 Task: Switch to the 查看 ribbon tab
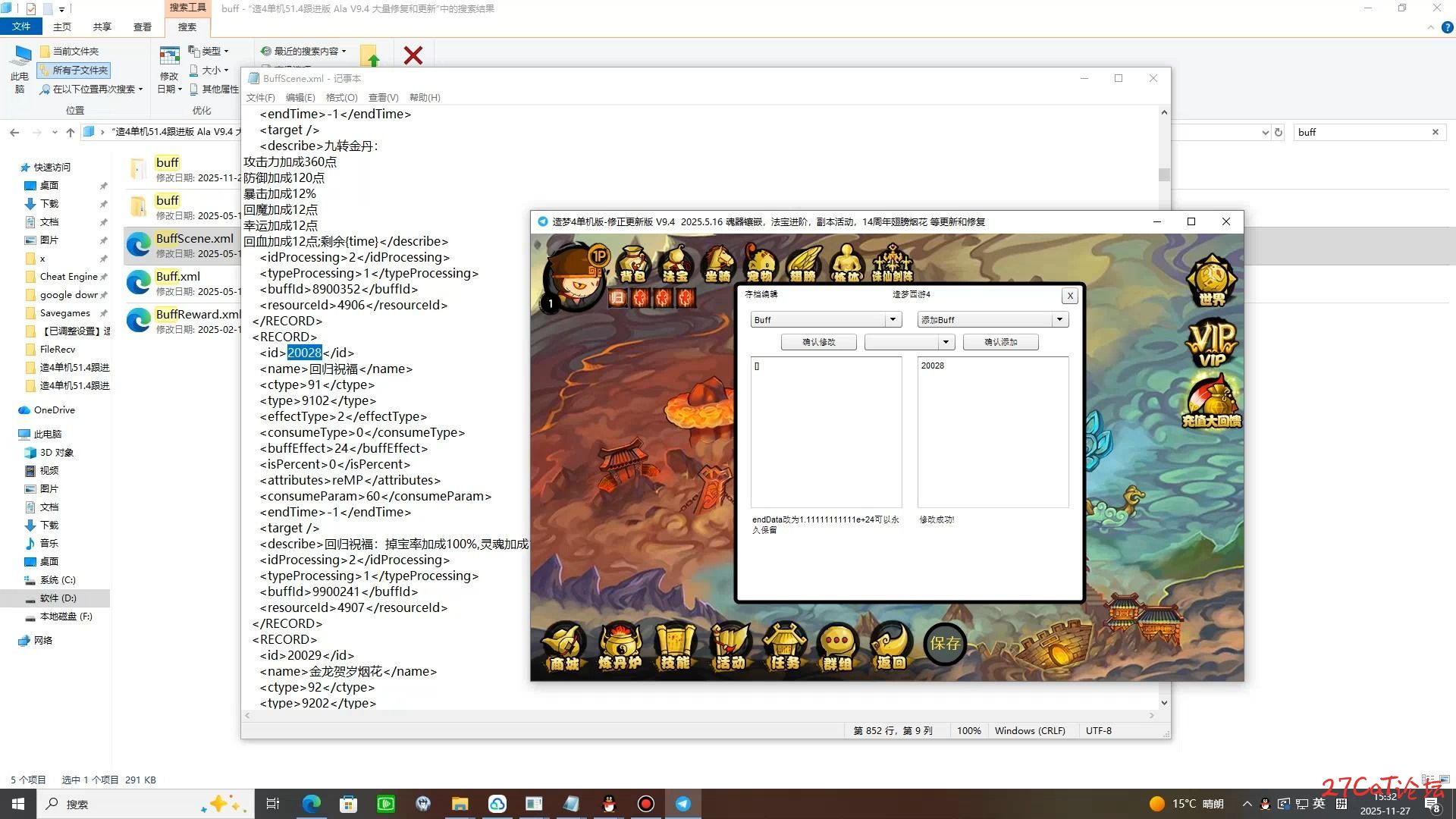tap(143, 27)
